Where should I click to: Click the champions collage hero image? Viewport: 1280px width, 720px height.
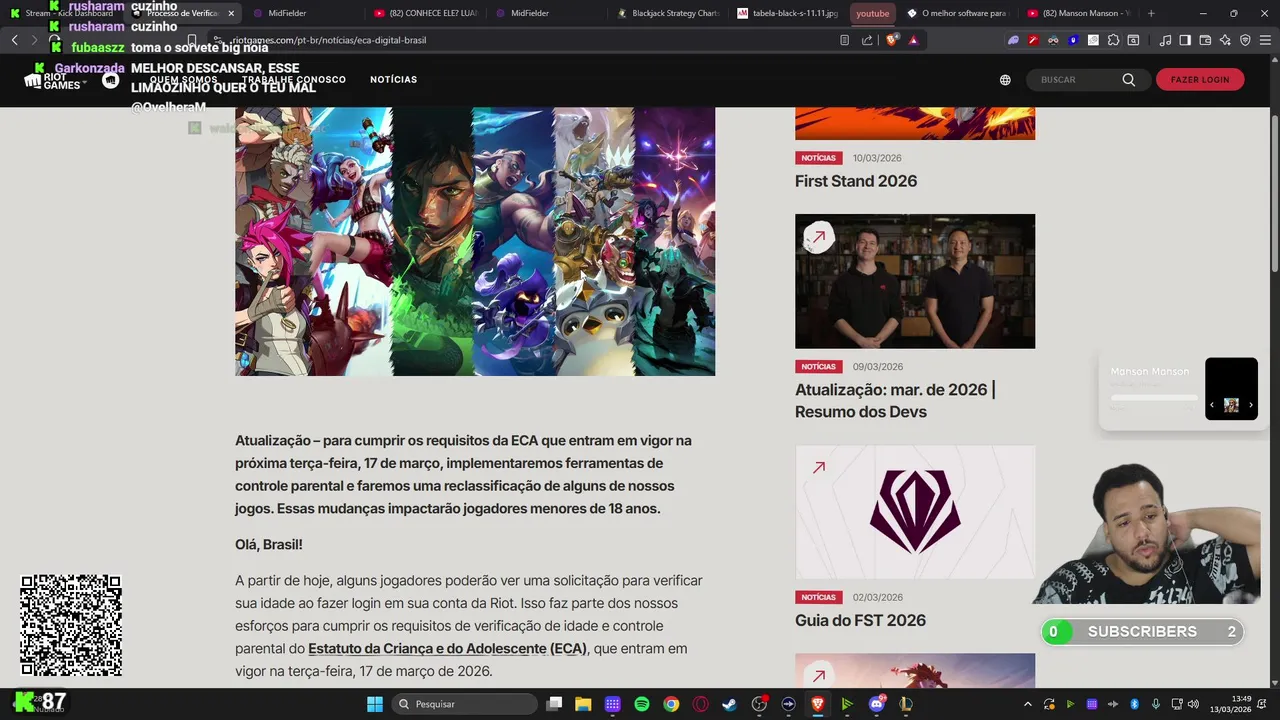[x=475, y=241]
